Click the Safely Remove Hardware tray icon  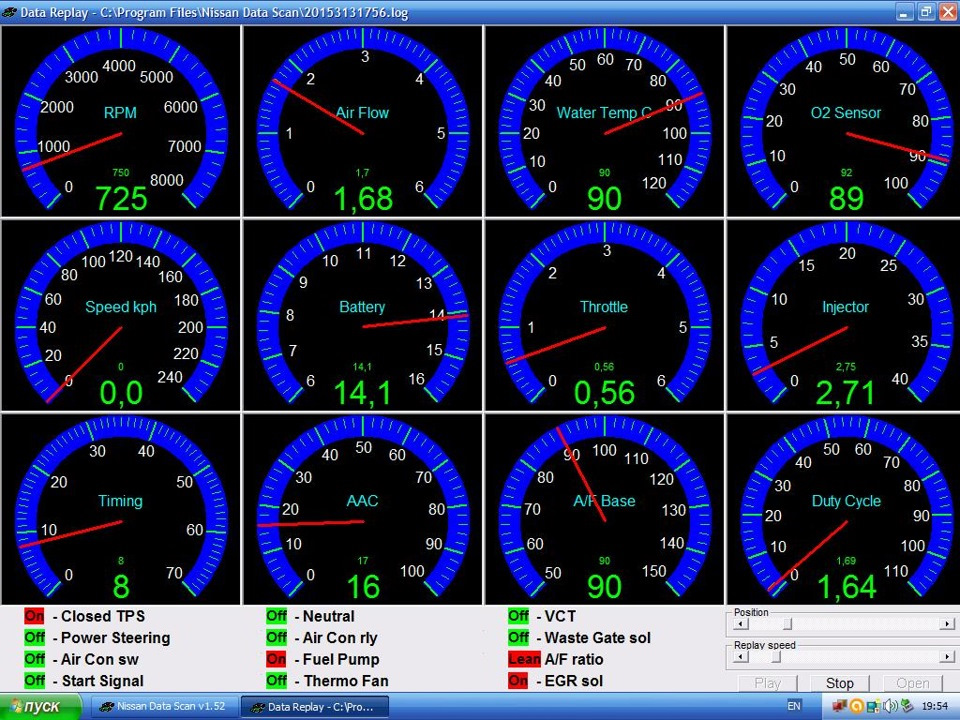coord(906,707)
